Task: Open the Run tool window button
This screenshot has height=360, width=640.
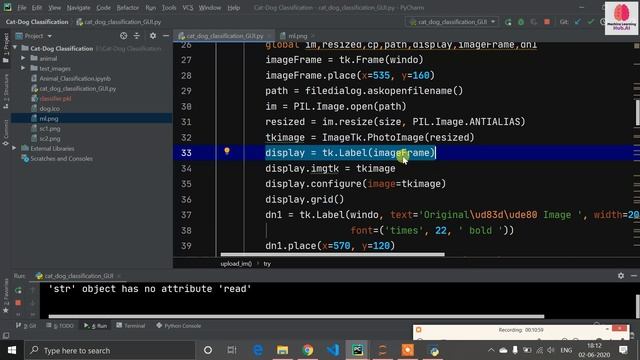Action: (x=95, y=326)
